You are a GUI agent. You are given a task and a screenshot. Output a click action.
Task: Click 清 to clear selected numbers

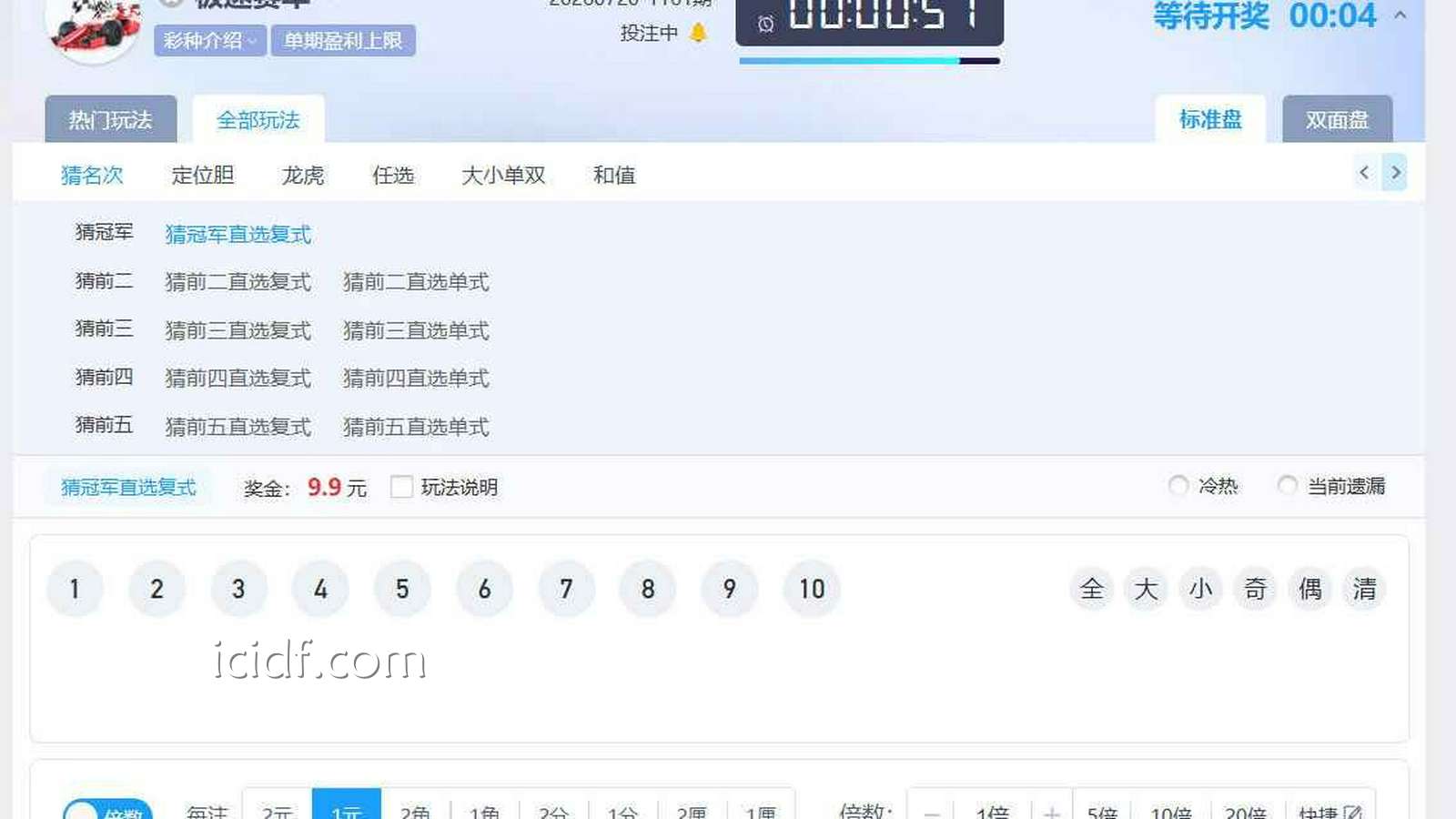pyautogui.click(x=1365, y=589)
